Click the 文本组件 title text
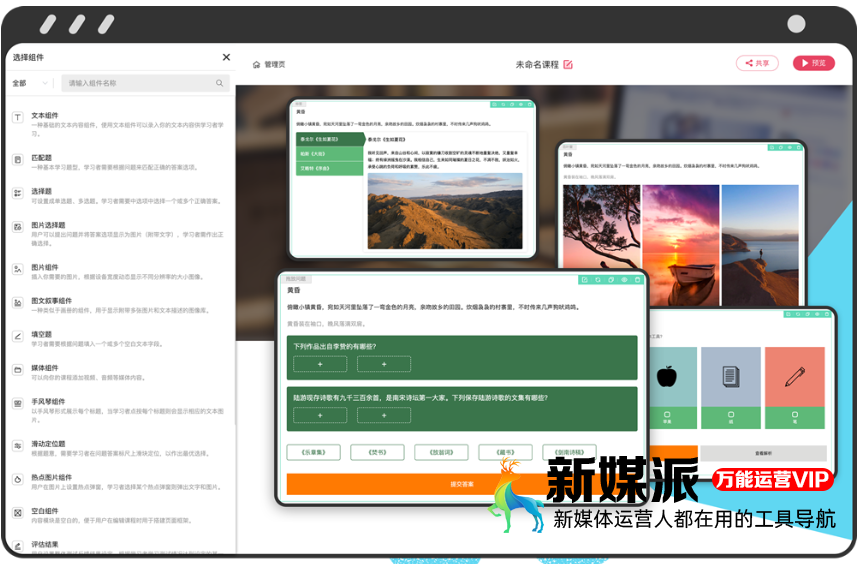 (44, 115)
